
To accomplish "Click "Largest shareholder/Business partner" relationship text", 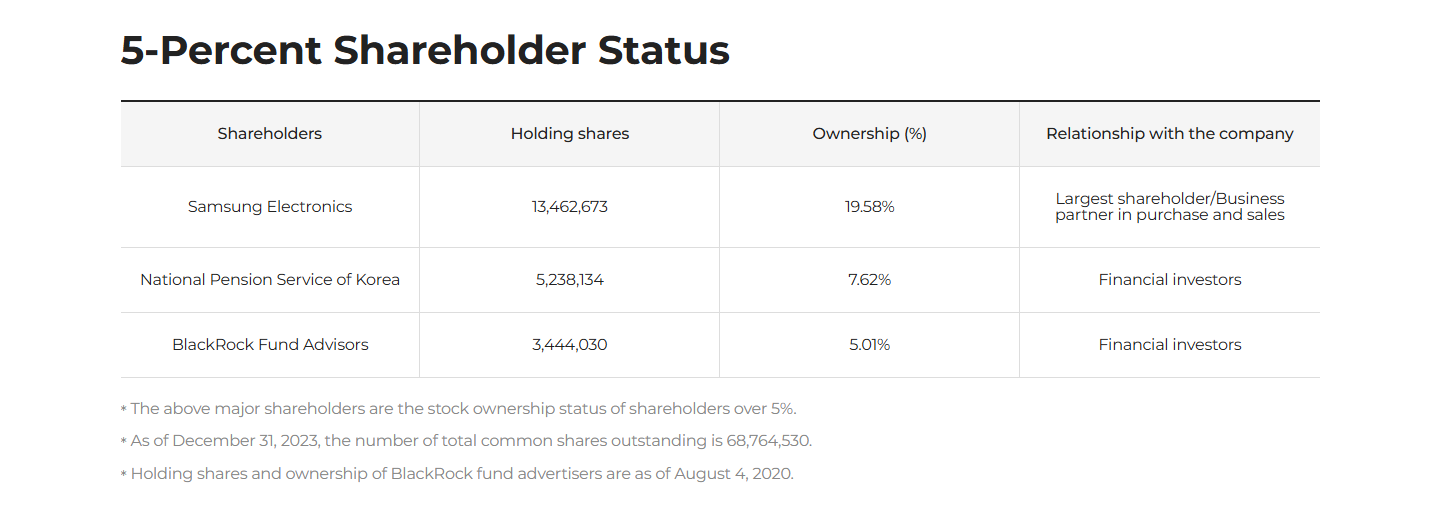I will click(1169, 207).
